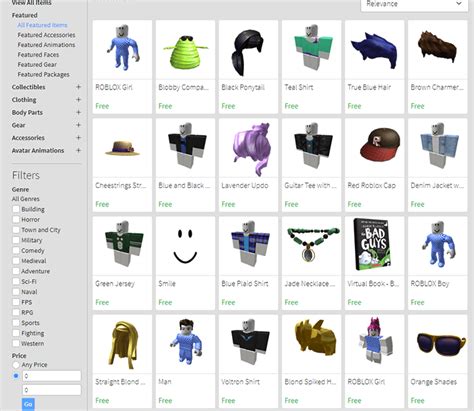Image resolution: width=474 pixels, height=411 pixels.
Task: Open the Black Ponytail item image
Action: point(248,50)
